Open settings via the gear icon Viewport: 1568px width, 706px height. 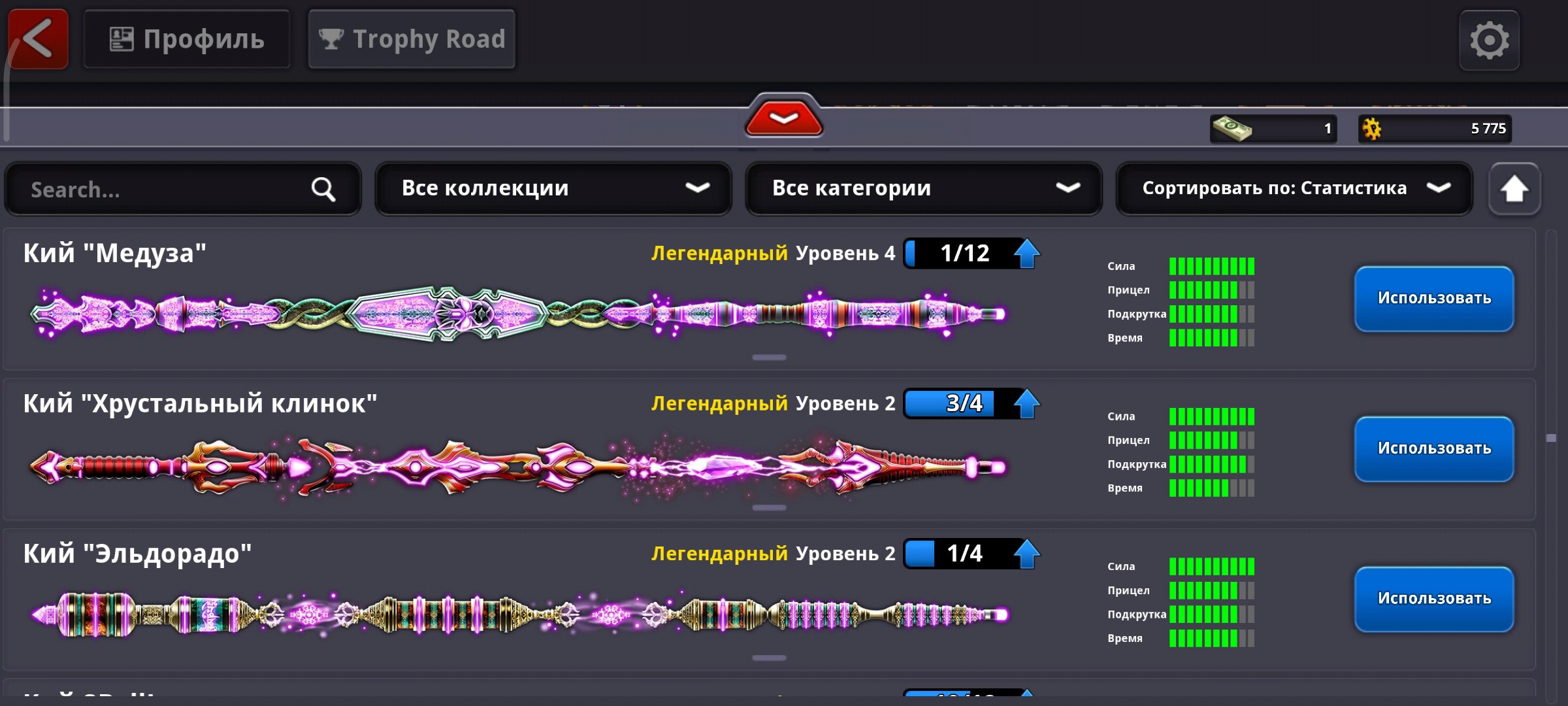tap(1489, 41)
